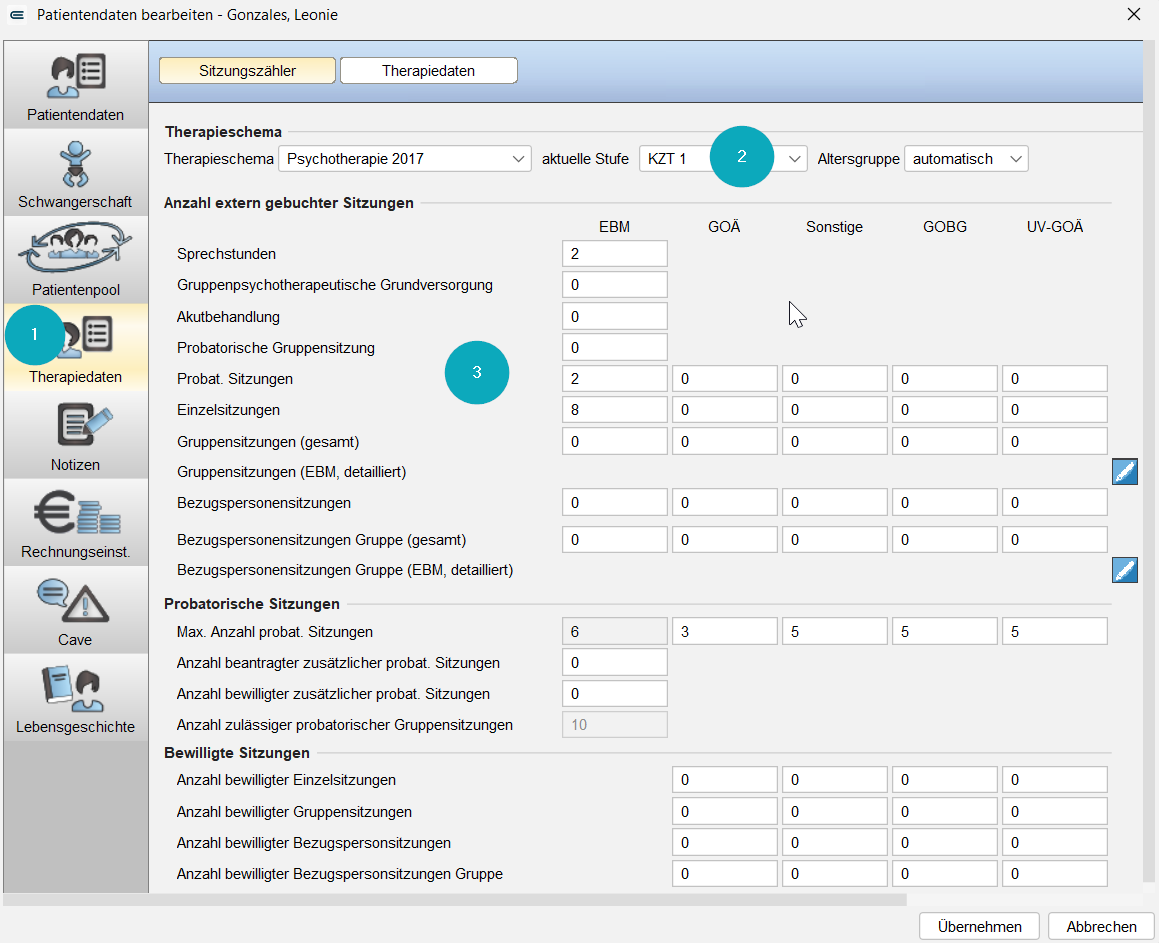1159x943 pixels.
Task: Click Probat. Sitzungen Sonstige field
Action: [835, 378]
